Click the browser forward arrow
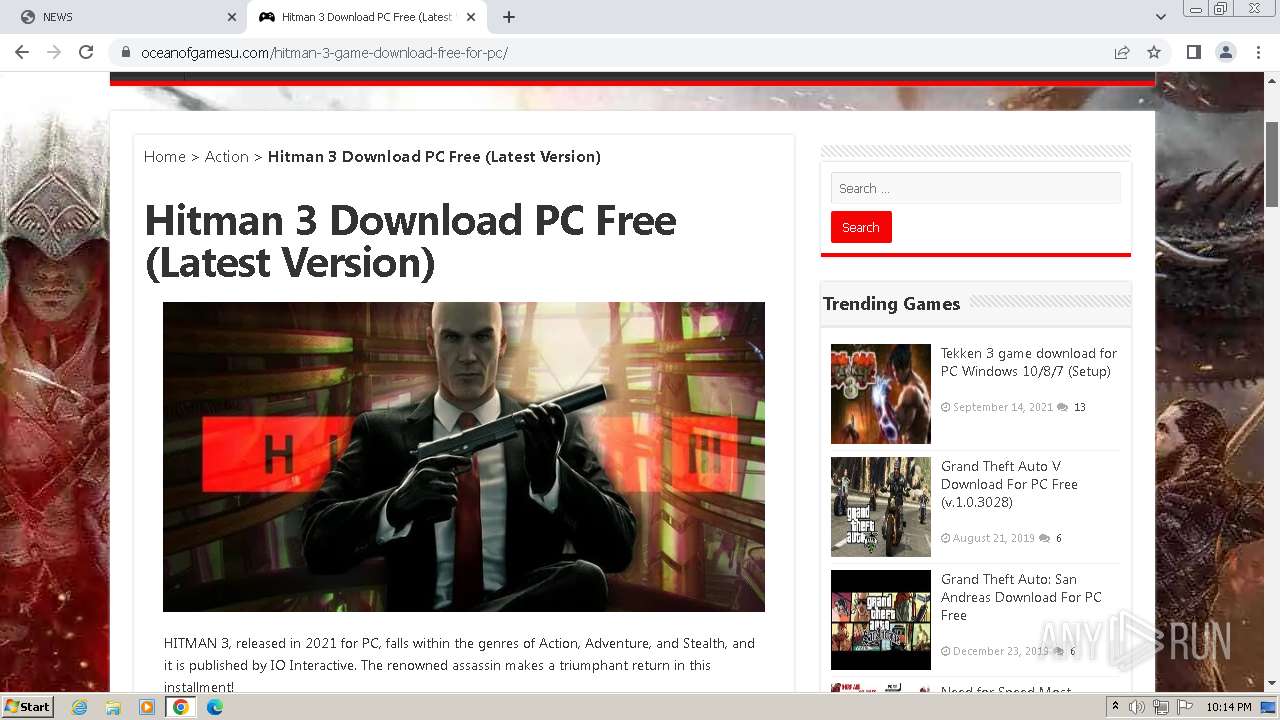1280x720 pixels. click(54, 52)
